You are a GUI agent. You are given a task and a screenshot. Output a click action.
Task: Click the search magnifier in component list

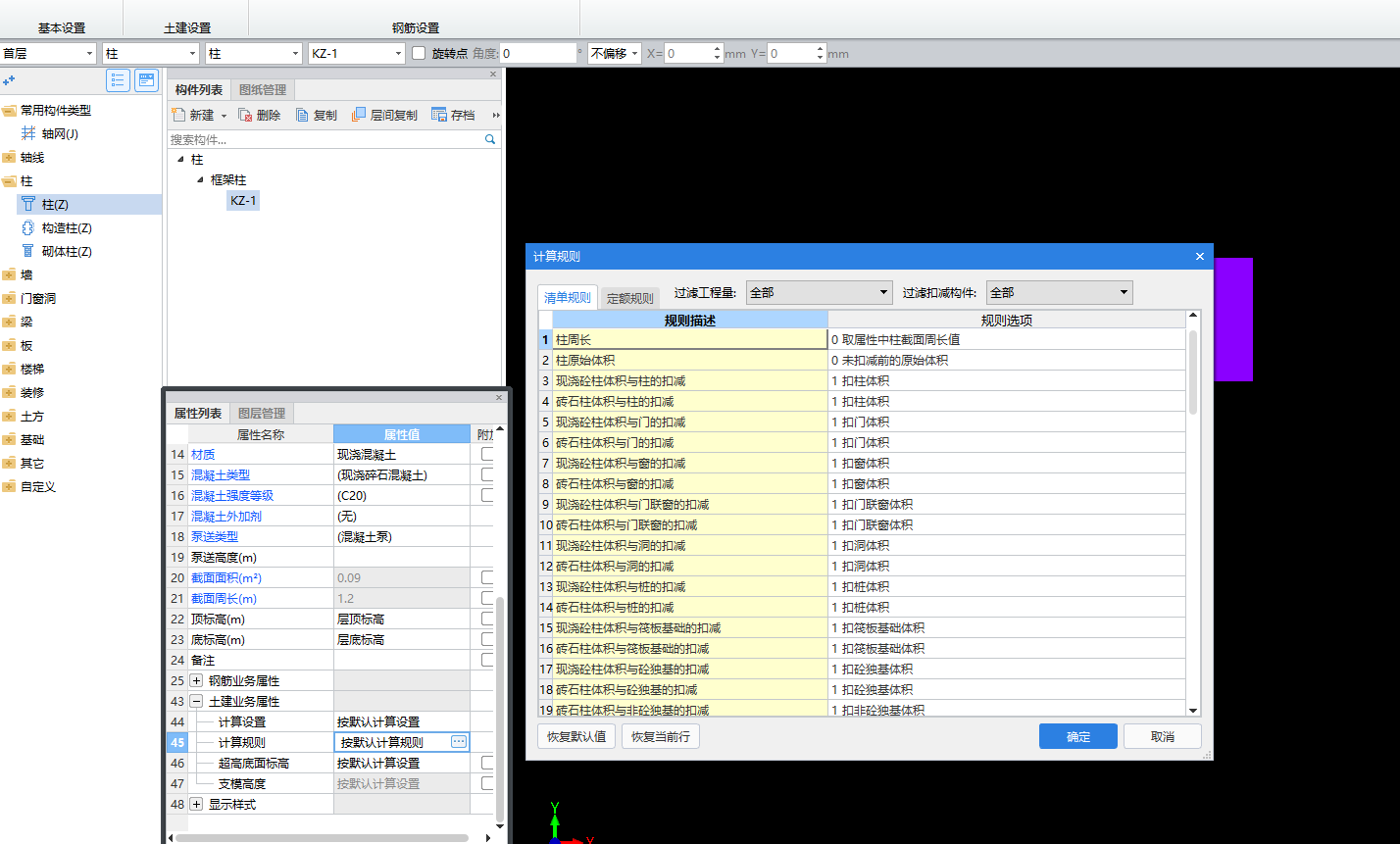[x=490, y=140]
